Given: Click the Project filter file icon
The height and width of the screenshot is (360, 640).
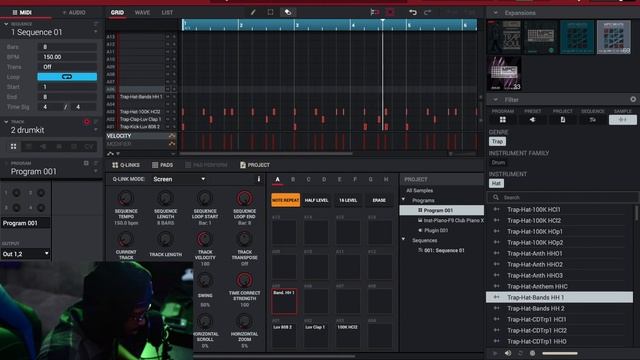Looking at the screenshot, I should coord(562,120).
